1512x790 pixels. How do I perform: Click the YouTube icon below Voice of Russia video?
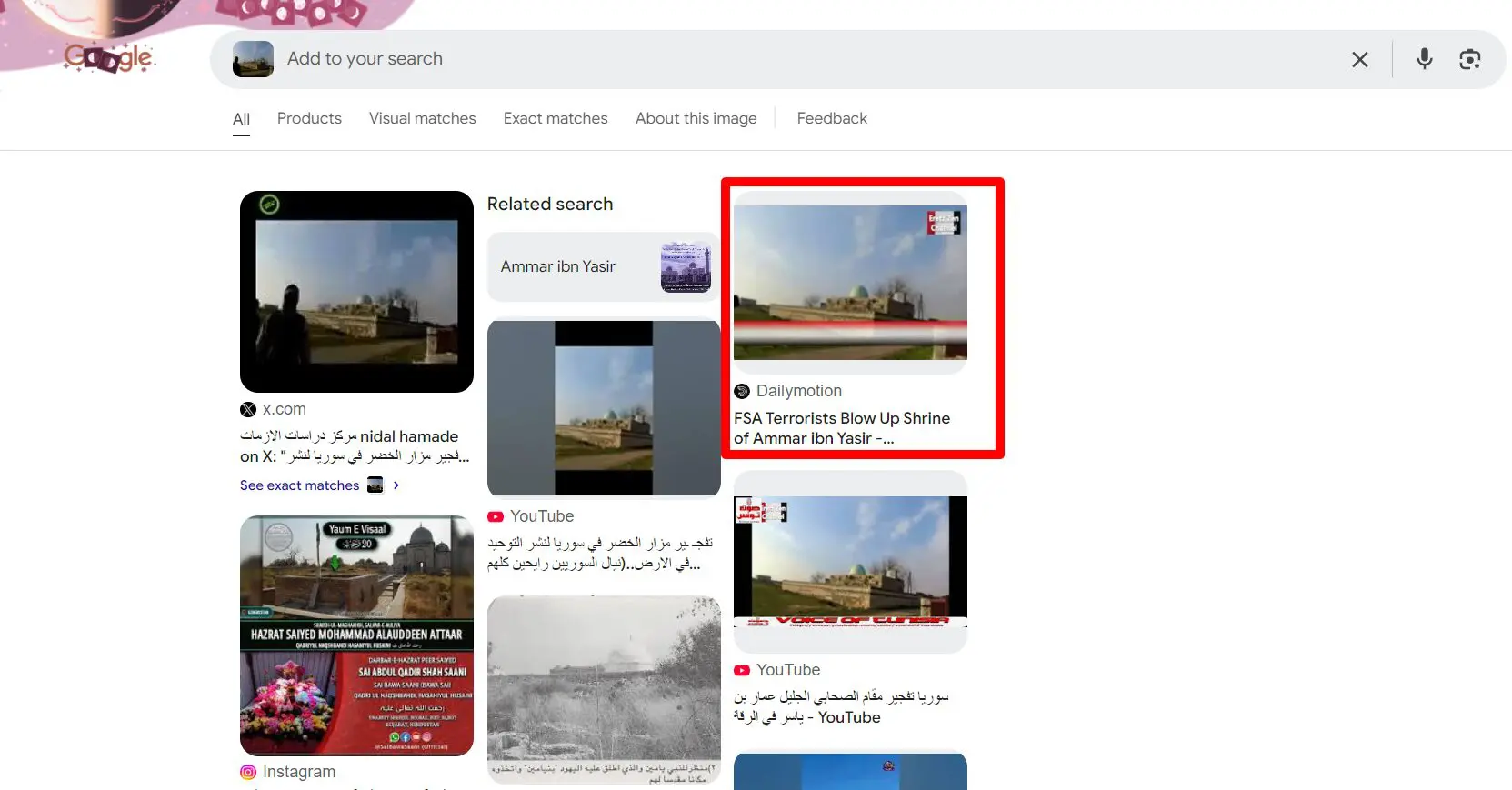tap(742, 670)
